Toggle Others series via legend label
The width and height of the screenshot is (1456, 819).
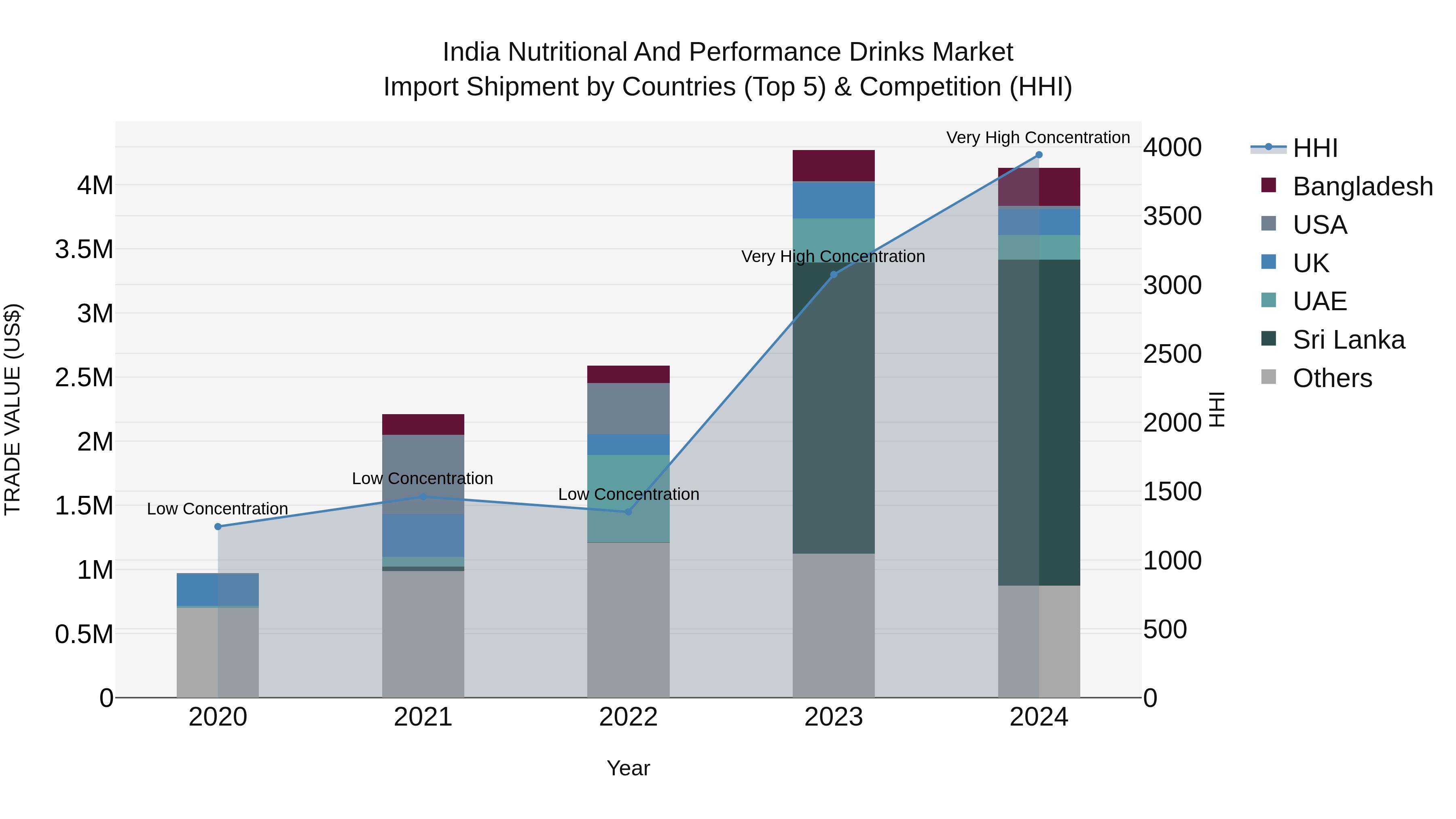[1332, 378]
